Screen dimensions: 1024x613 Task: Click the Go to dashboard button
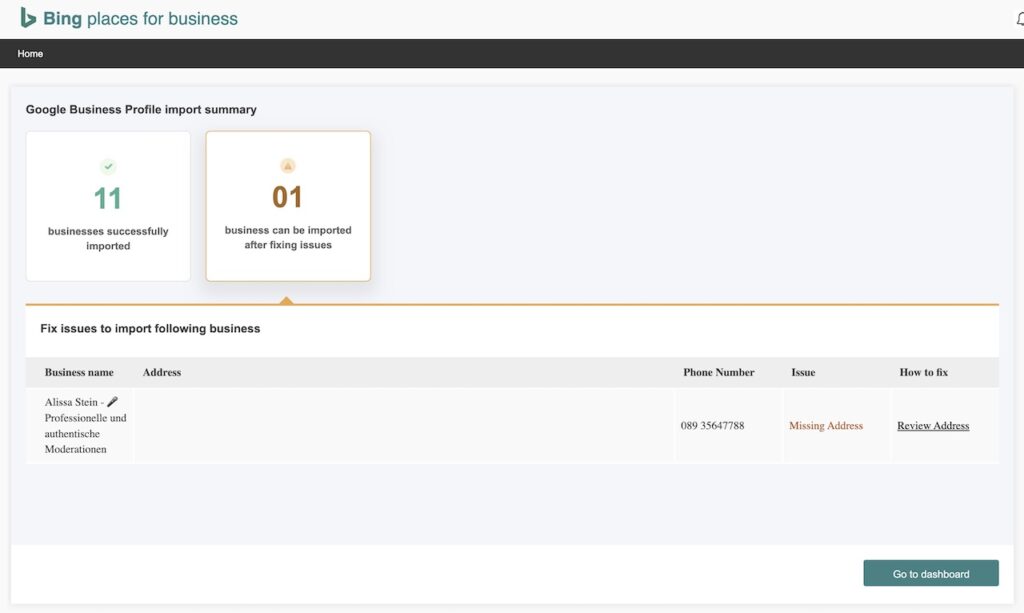(931, 573)
